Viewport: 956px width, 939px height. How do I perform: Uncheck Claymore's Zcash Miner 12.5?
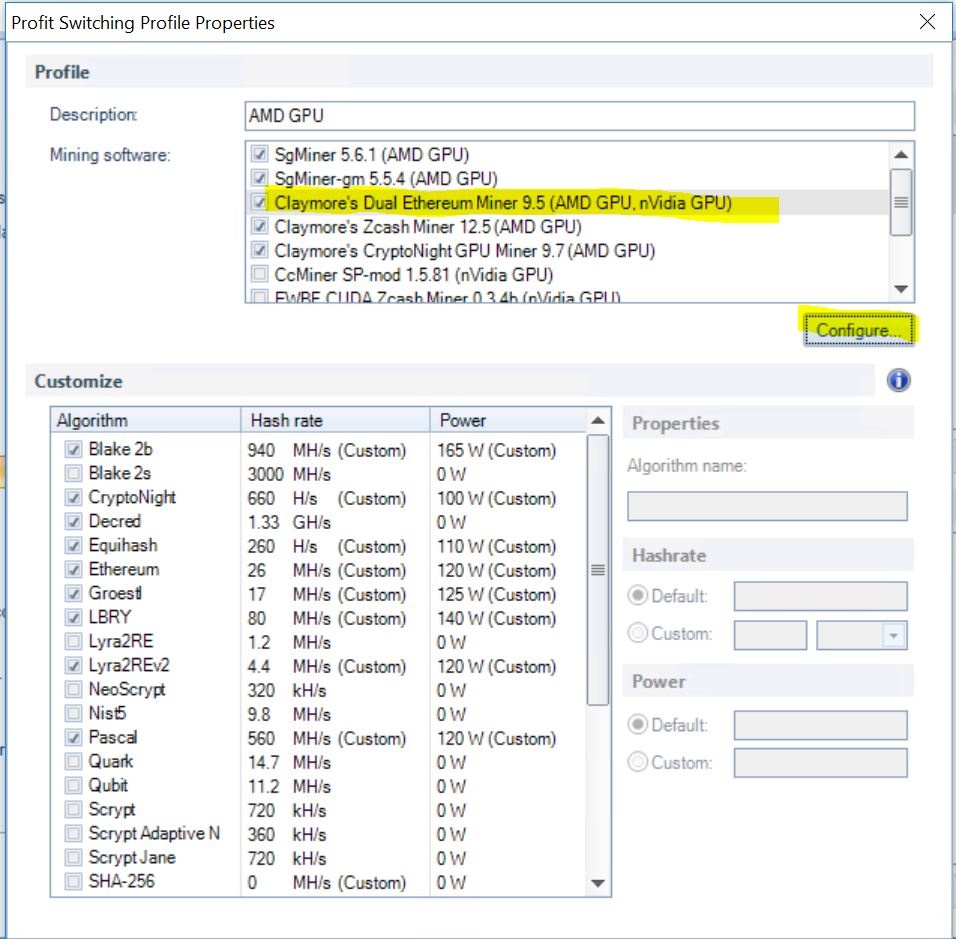pos(260,226)
